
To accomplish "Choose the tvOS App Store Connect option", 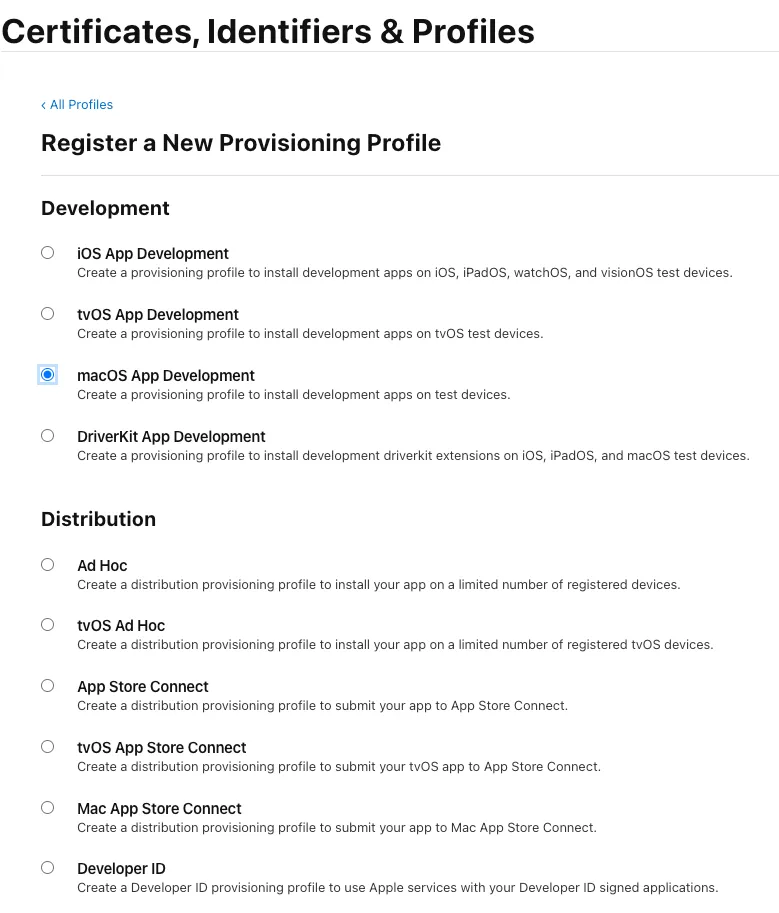I will click(x=47, y=746).
